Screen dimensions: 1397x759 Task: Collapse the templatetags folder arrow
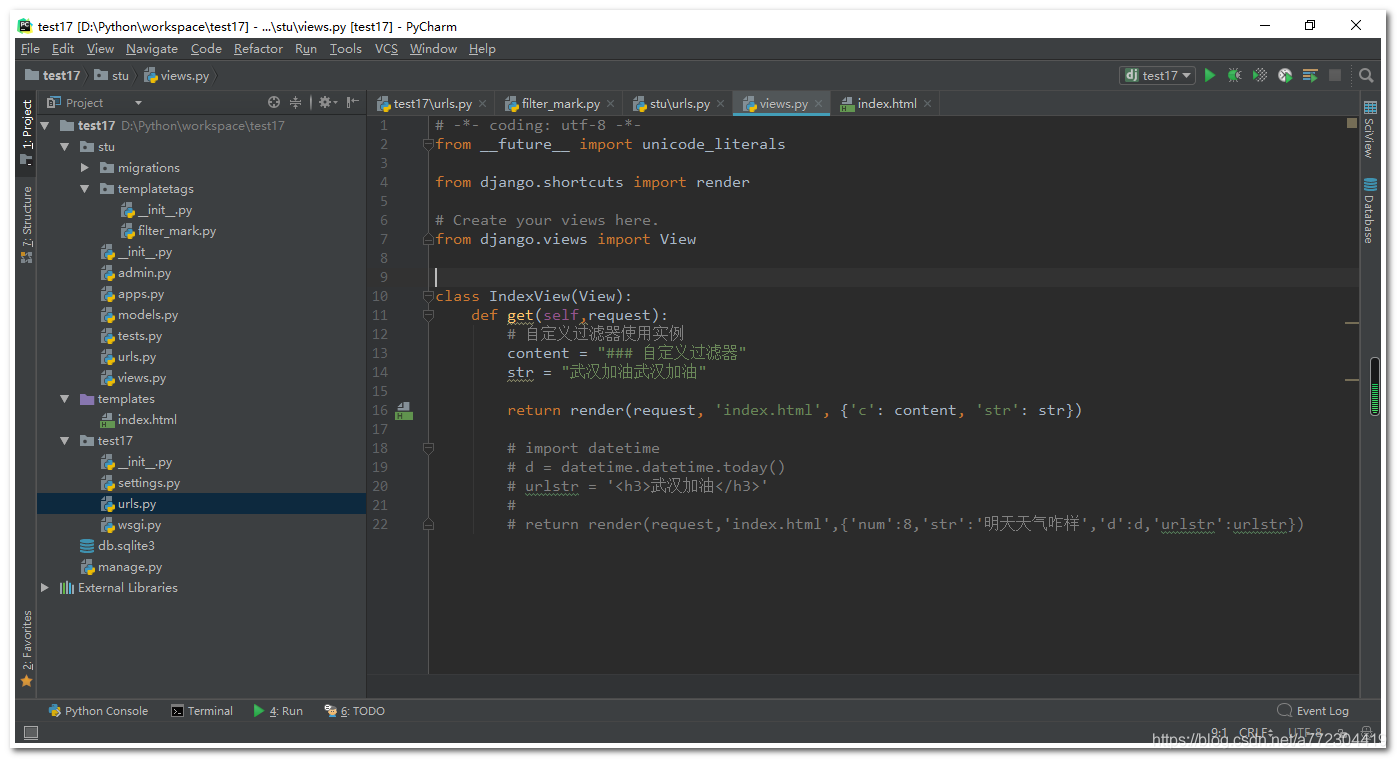click(x=85, y=189)
